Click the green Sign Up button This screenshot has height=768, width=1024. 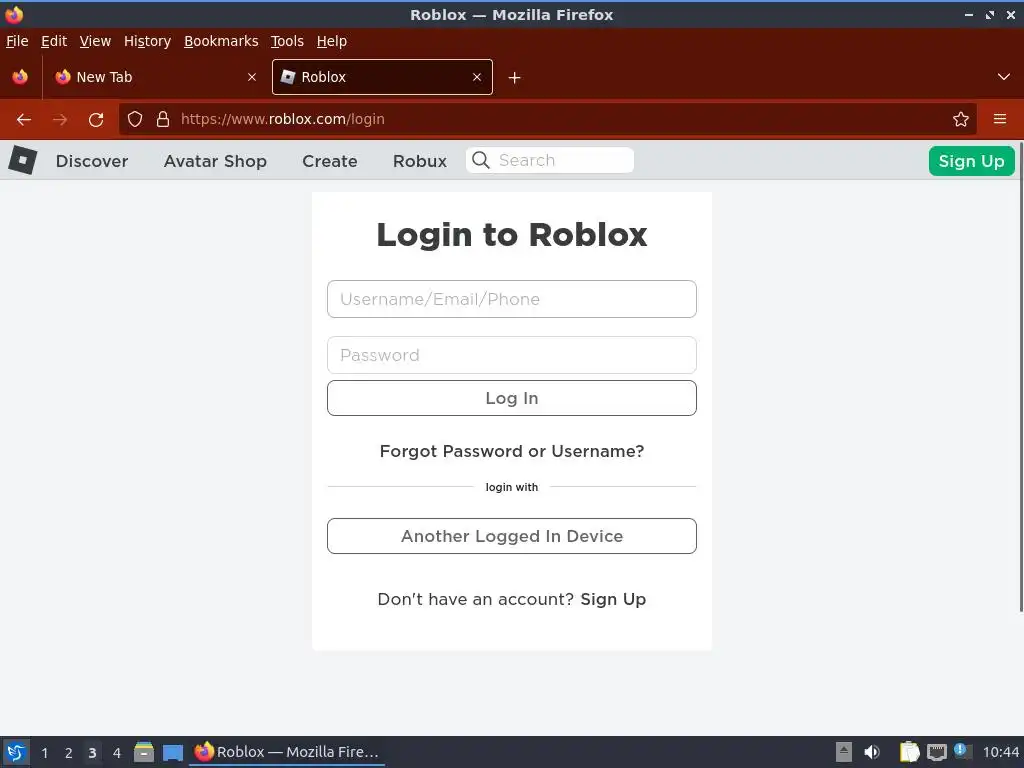pos(972,161)
